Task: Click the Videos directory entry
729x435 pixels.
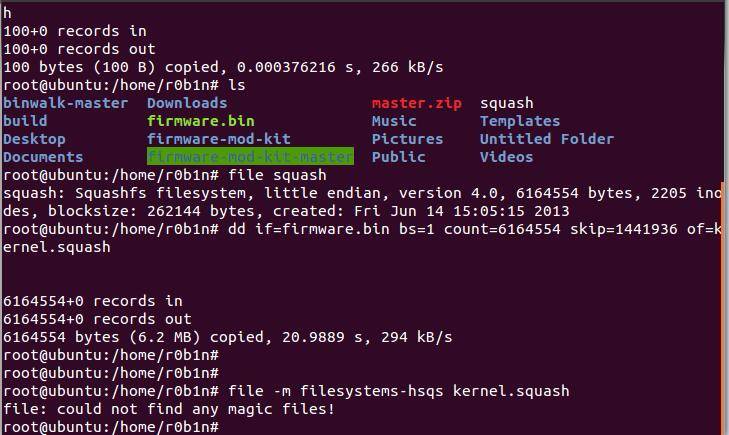Action: pos(506,157)
